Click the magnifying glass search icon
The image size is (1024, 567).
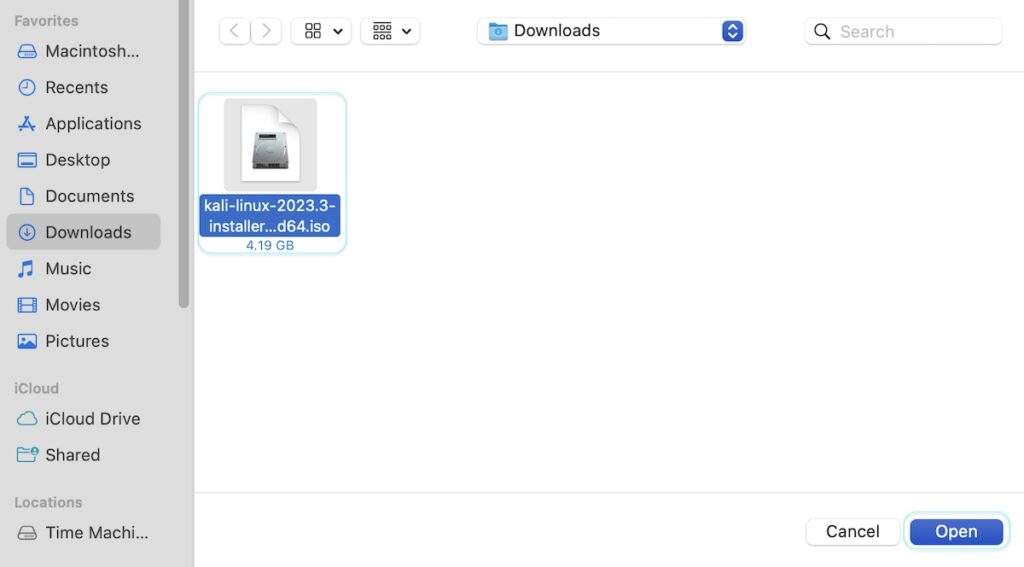coord(822,31)
